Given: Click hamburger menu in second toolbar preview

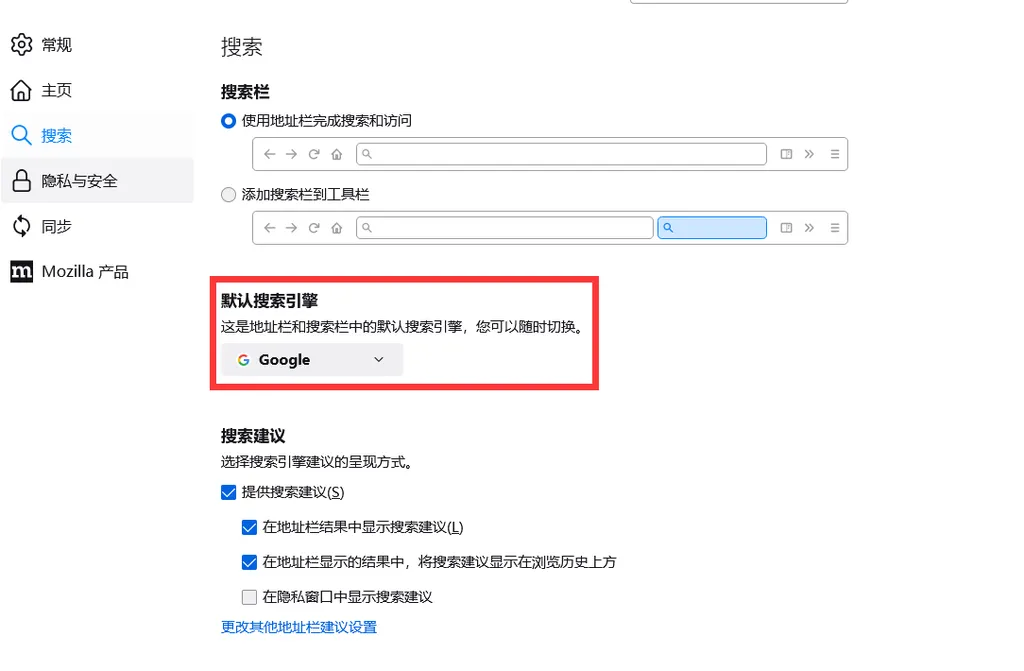Looking at the screenshot, I should pyautogui.click(x=835, y=228).
